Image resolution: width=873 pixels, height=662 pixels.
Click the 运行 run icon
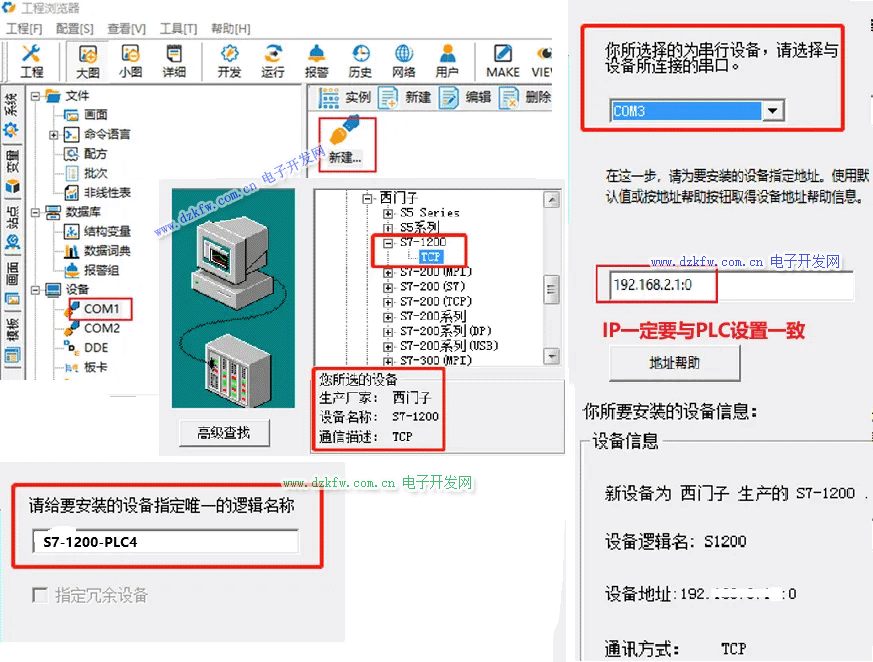[x=273, y=61]
